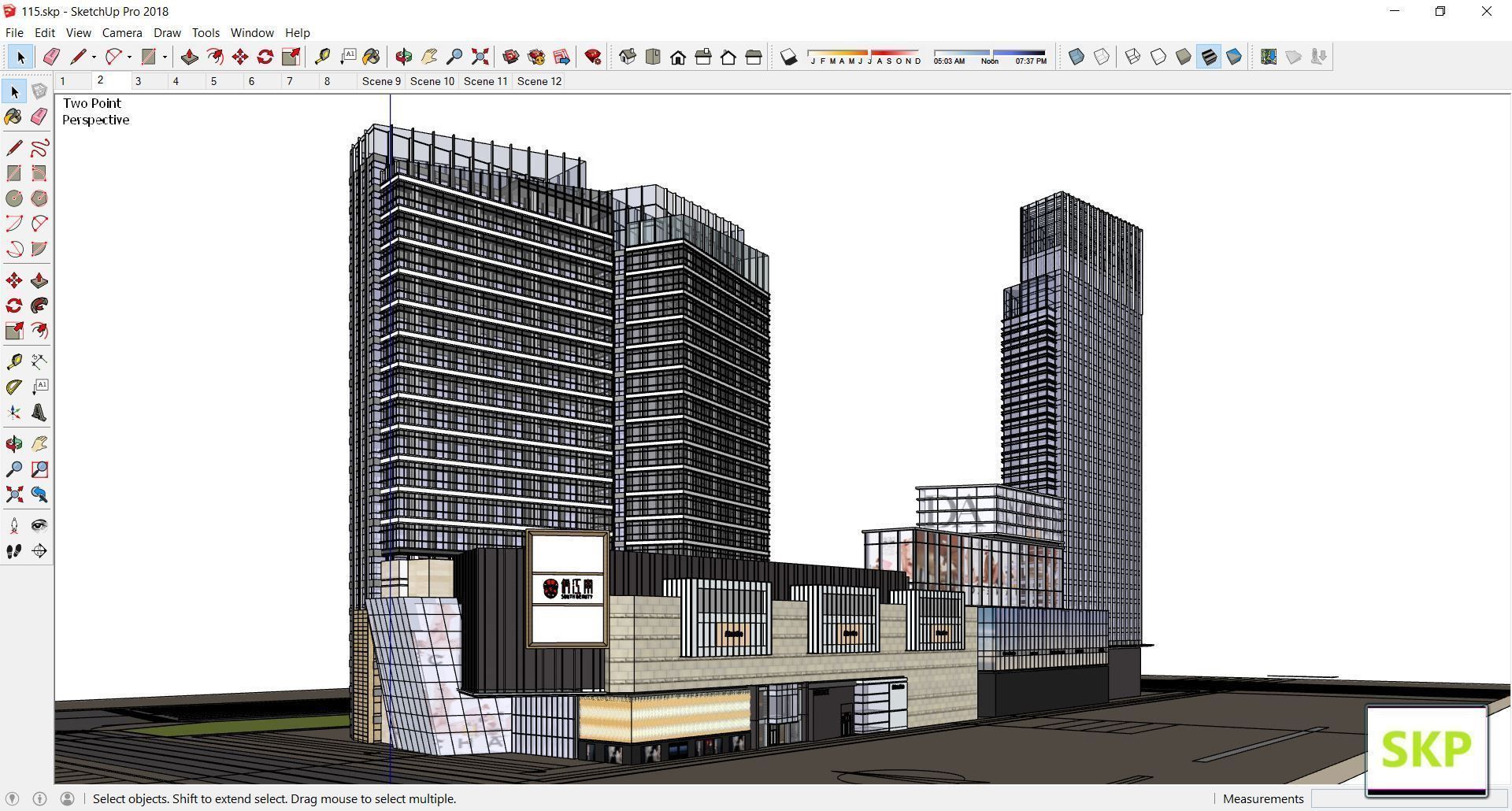Click the credits status bar icon
The image size is (1512, 811).
click(x=39, y=799)
